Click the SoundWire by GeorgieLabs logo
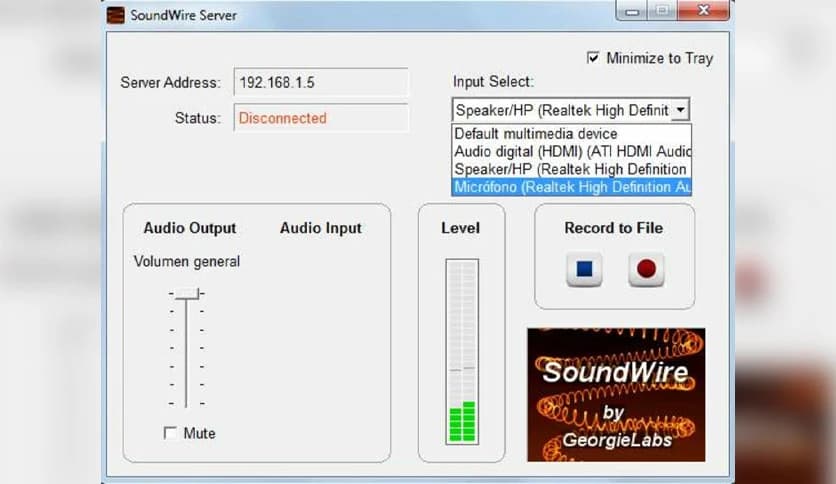The height and width of the screenshot is (484, 836). click(x=616, y=395)
